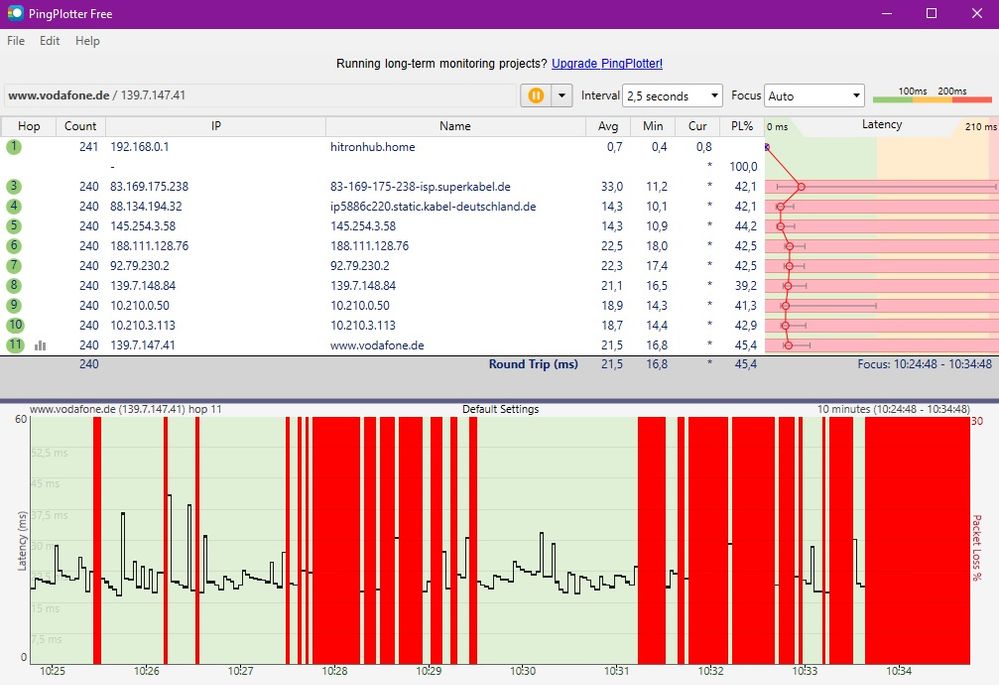Select IP cell 10.210.3.113
Image resolution: width=999 pixels, height=685 pixels.
coord(143,324)
